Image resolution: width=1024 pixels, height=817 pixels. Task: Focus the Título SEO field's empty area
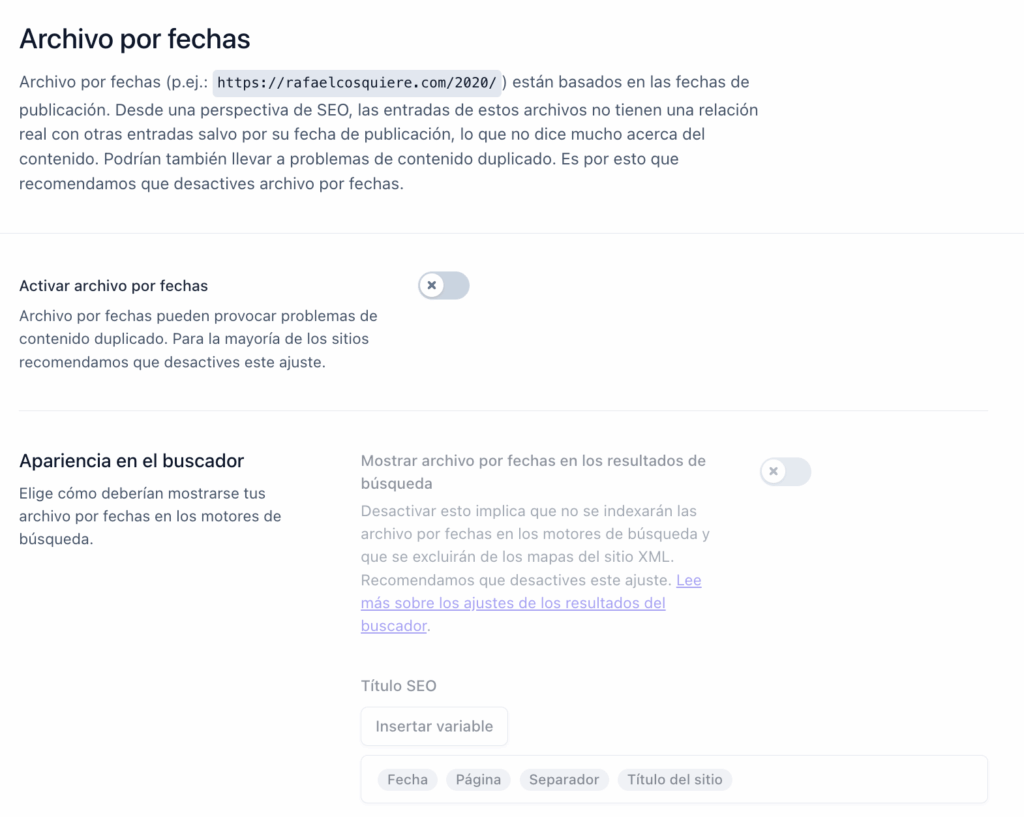[859, 779]
